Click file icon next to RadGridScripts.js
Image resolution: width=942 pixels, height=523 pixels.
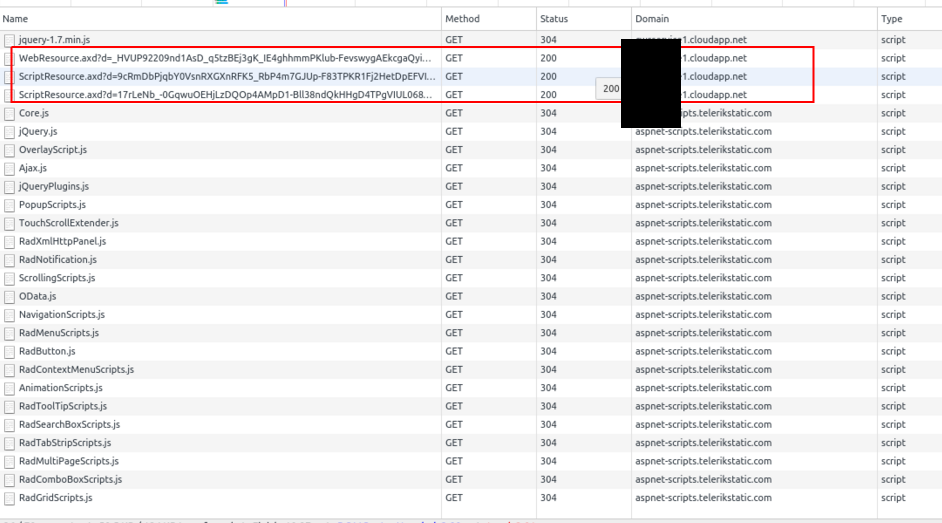click(9, 498)
